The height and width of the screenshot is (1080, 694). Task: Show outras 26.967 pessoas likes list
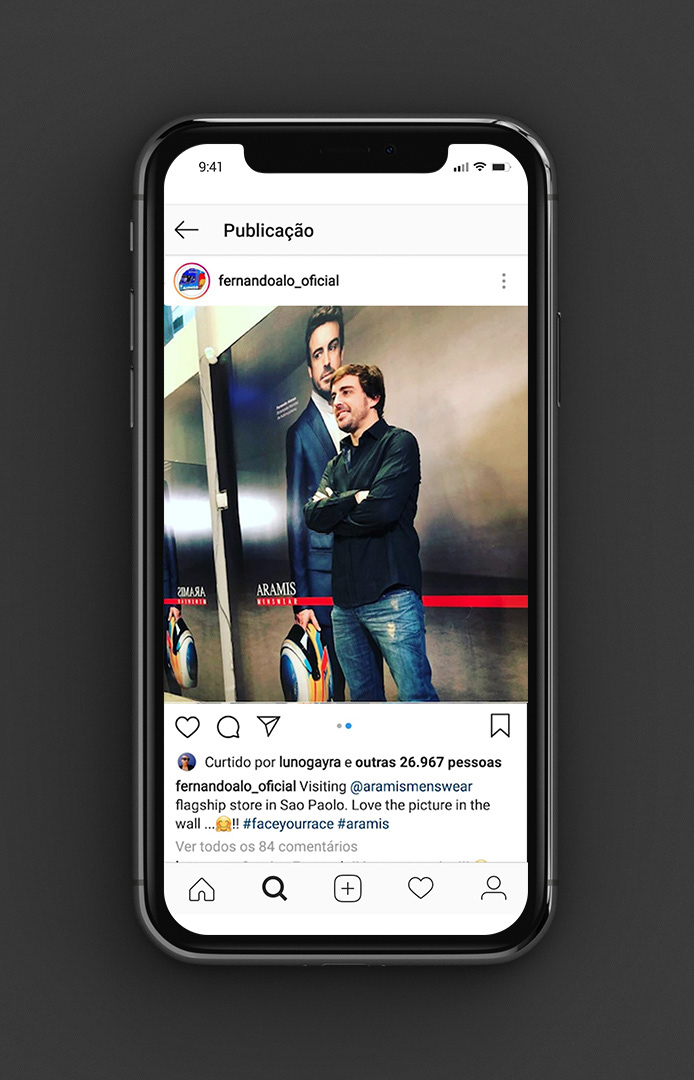point(428,762)
